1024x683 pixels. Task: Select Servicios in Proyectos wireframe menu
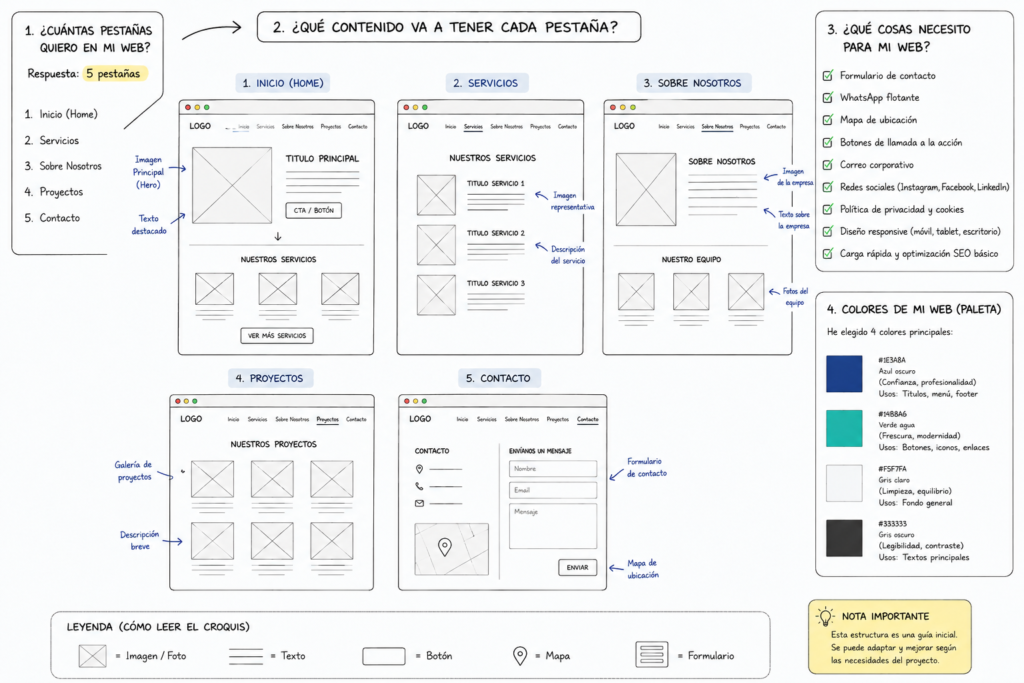(257, 419)
